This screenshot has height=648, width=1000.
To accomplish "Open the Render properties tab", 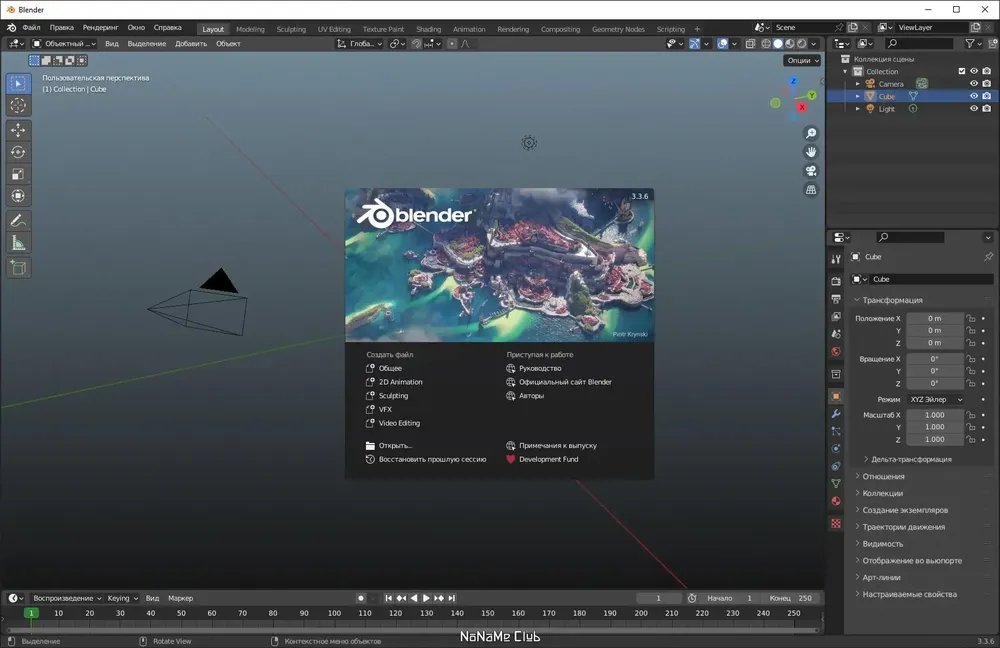I will coord(835,281).
